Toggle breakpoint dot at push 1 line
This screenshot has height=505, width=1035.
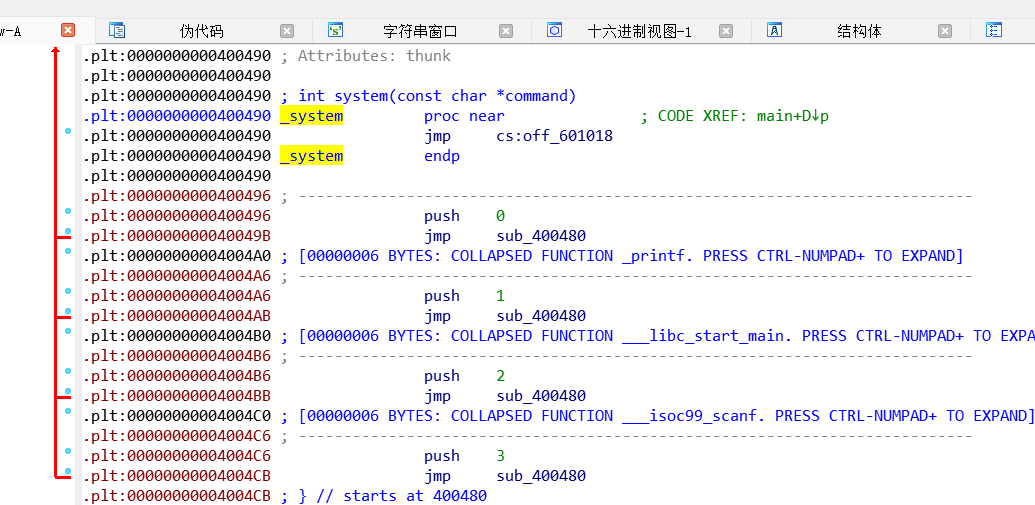[68, 291]
